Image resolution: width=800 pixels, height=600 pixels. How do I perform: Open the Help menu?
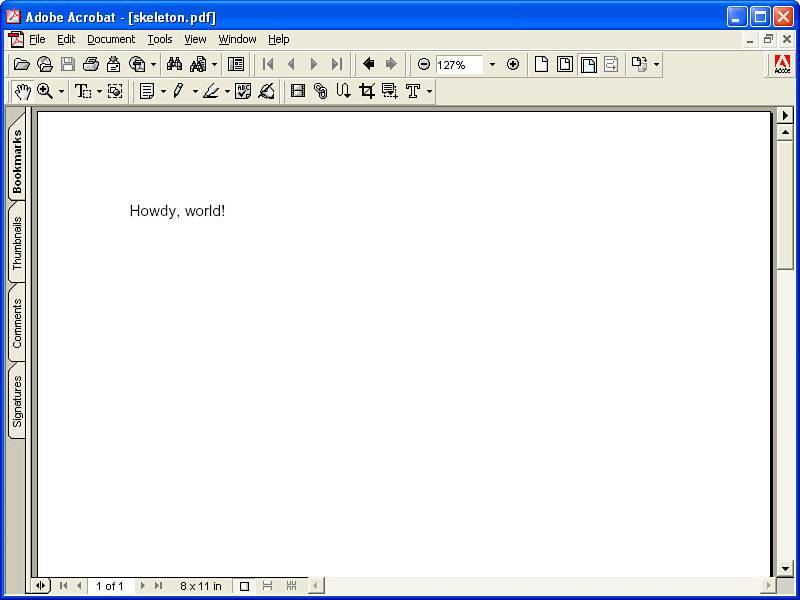pyautogui.click(x=279, y=39)
